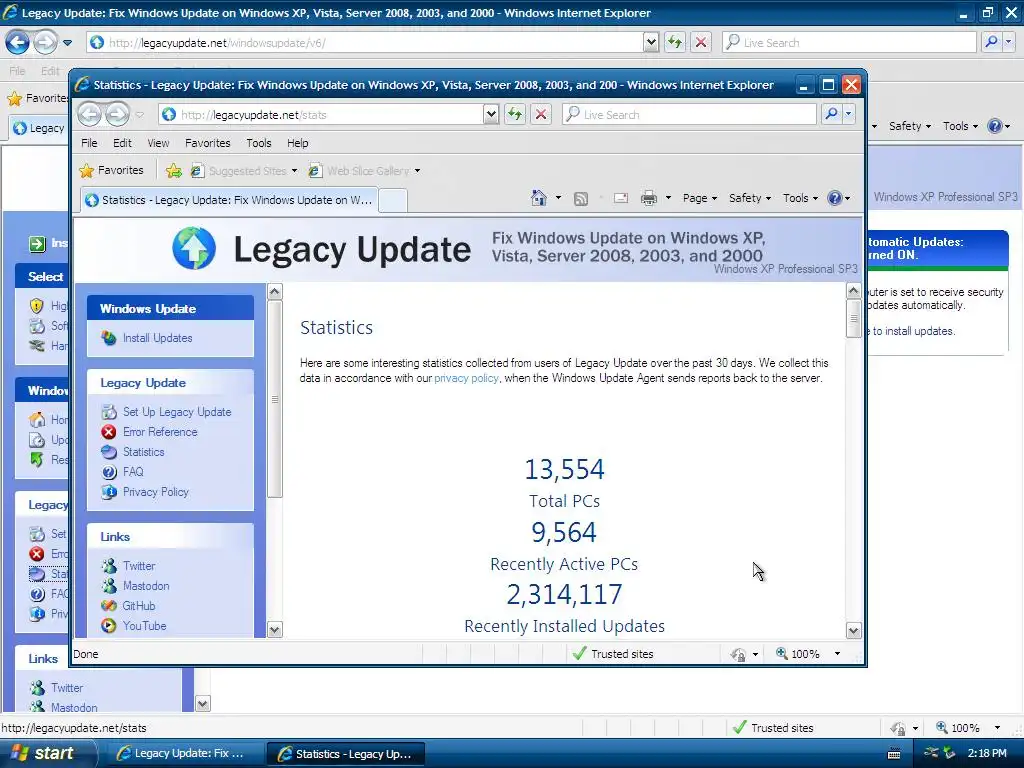Click Print icon in command bar
This screenshot has height=768, width=1024.
coord(648,198)
